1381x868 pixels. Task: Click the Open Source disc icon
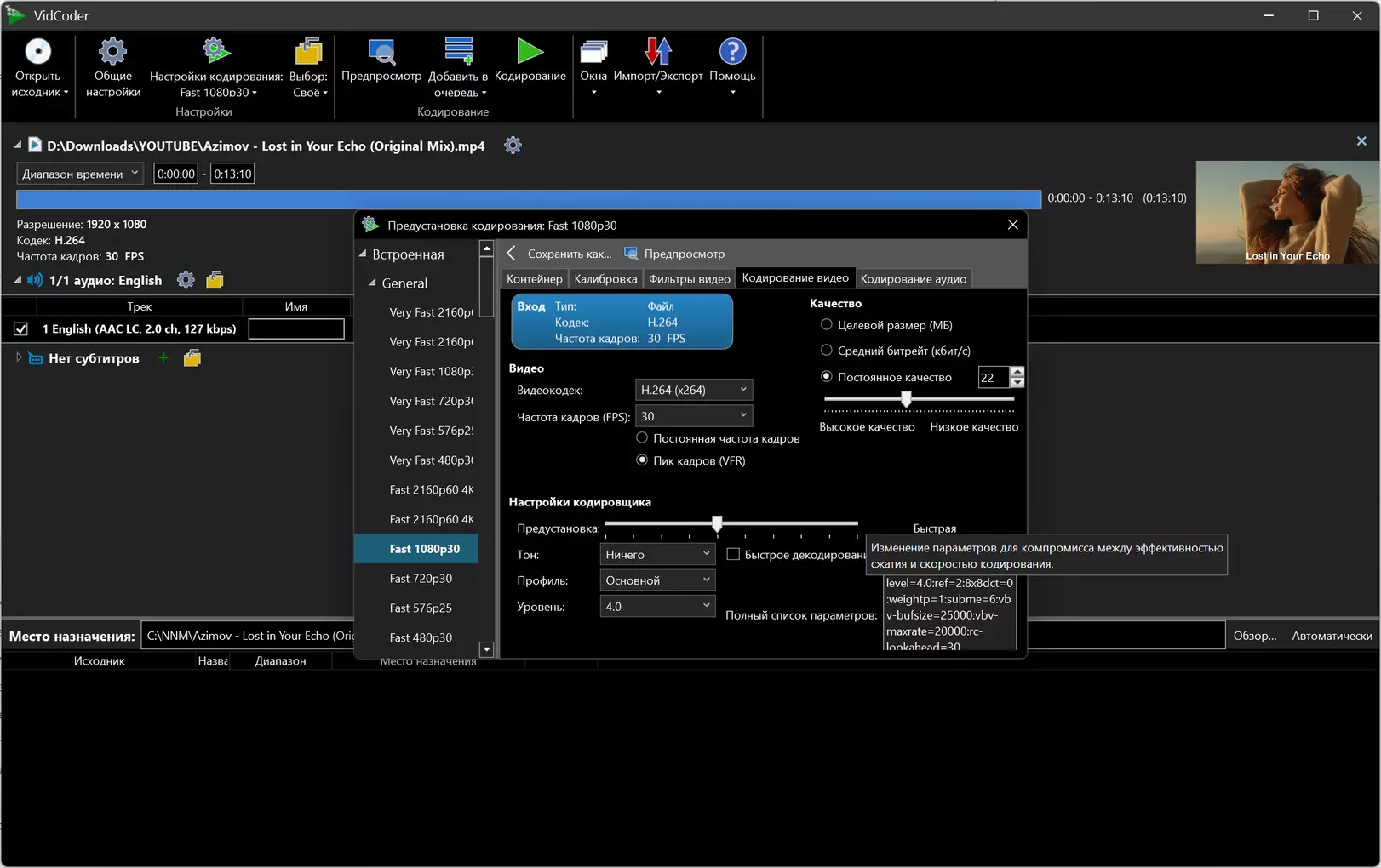[37, 52]
